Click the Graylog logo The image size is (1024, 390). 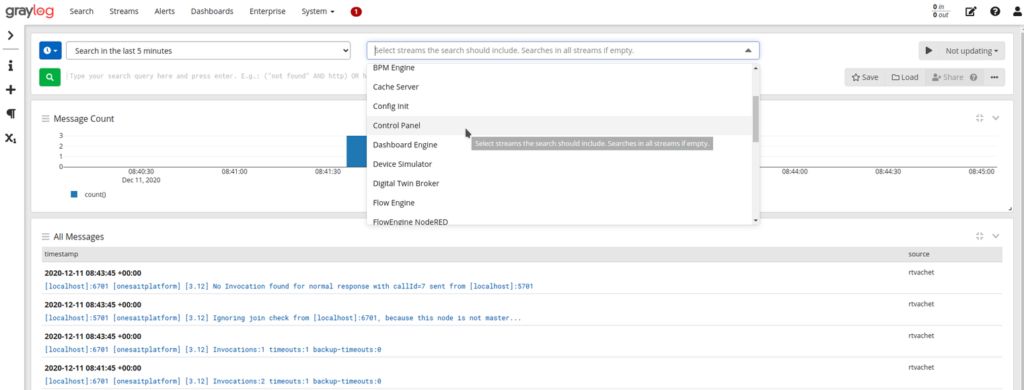pyautogui.click(x=29, y=11)
